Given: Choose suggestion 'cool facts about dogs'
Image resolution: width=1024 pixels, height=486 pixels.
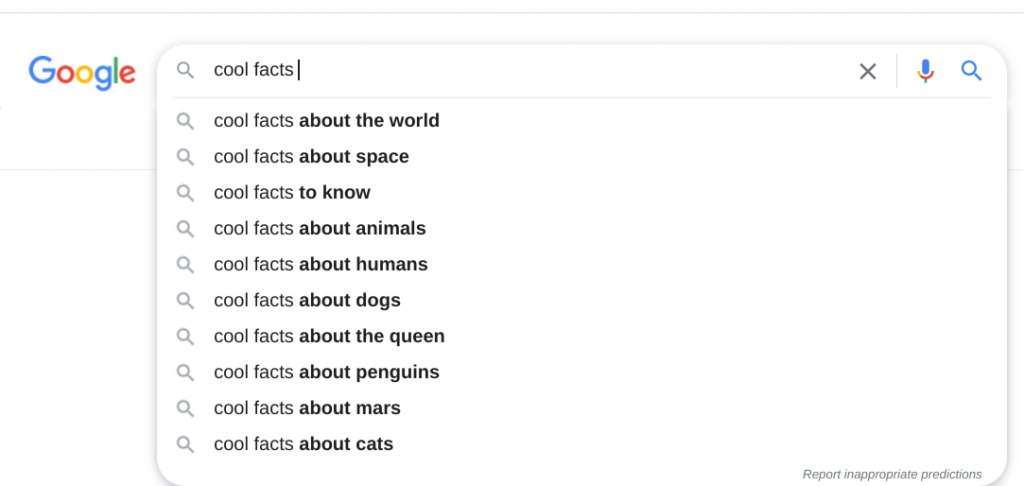Looking at the screenshot, I should [307, 301].
